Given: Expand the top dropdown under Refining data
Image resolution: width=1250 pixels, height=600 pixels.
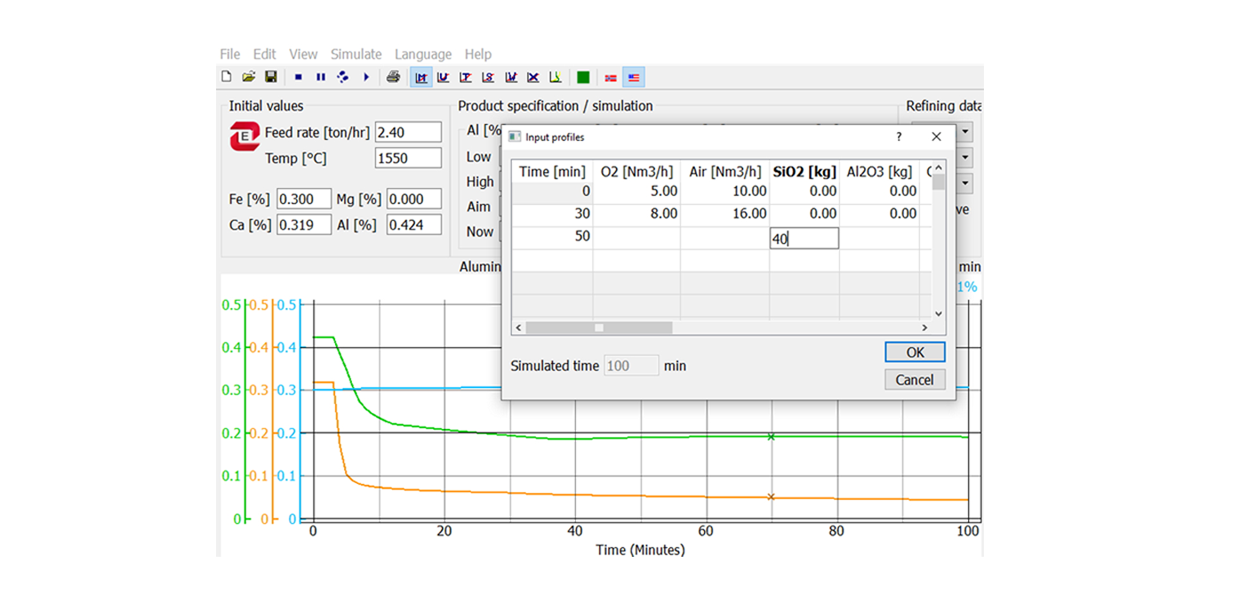Looking at the screenshot, I should pyautogui.click(x=965, y=132).
